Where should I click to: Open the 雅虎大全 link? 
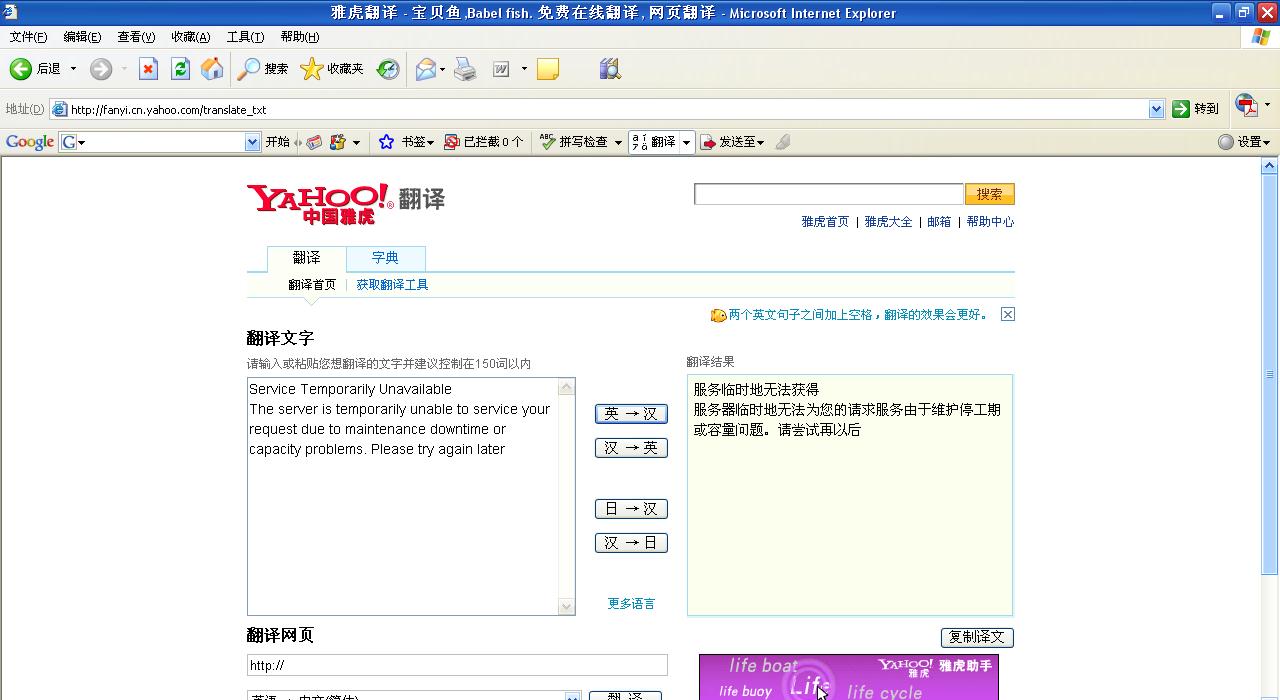pyautogui.click(x=888, y=222)
